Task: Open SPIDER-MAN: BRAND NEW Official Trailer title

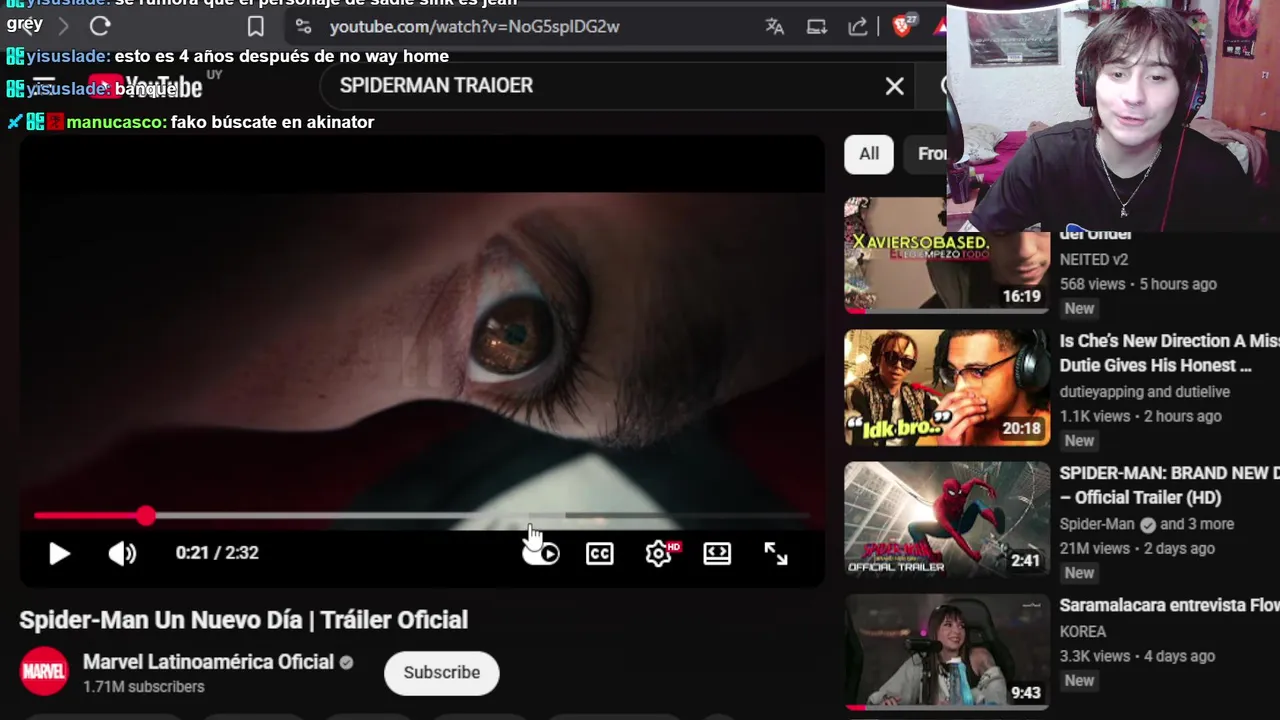Action: click(x=1169, y=485)
